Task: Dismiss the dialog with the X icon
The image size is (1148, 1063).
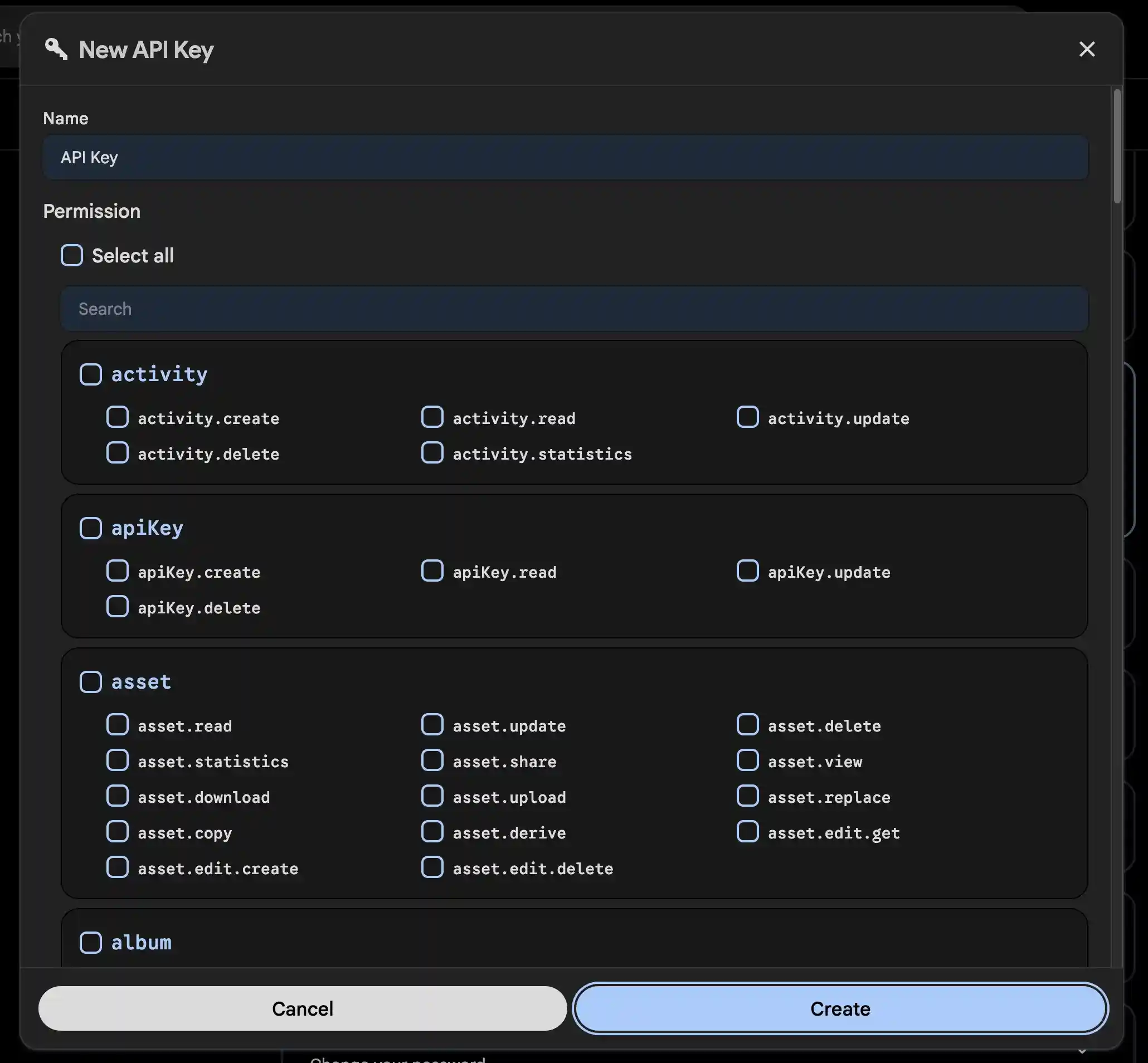Action: pos(1087,50)
